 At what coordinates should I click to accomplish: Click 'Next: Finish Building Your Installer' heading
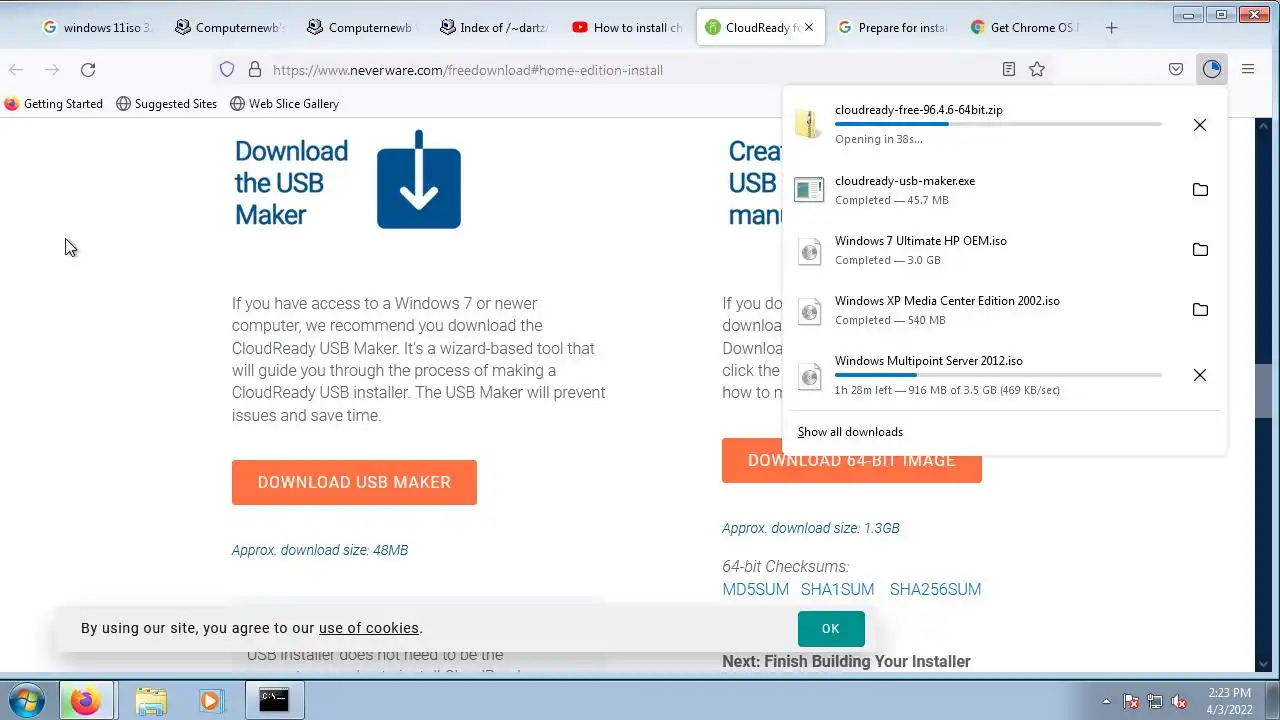(846, 661)
